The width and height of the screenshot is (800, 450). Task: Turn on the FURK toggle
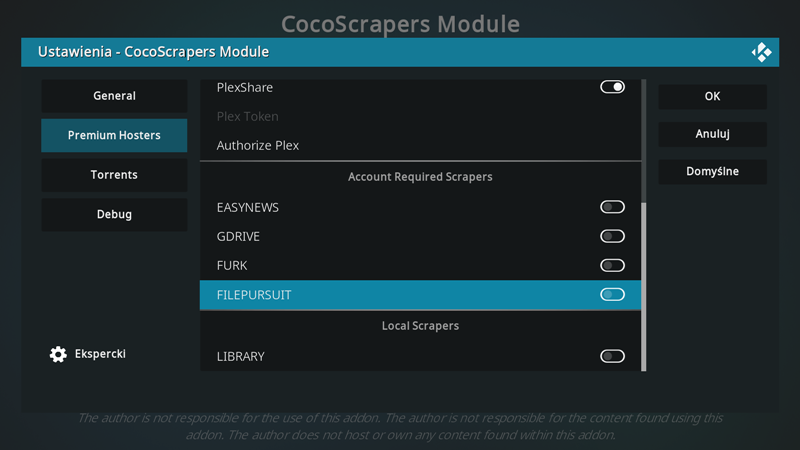tap(612, 265)
